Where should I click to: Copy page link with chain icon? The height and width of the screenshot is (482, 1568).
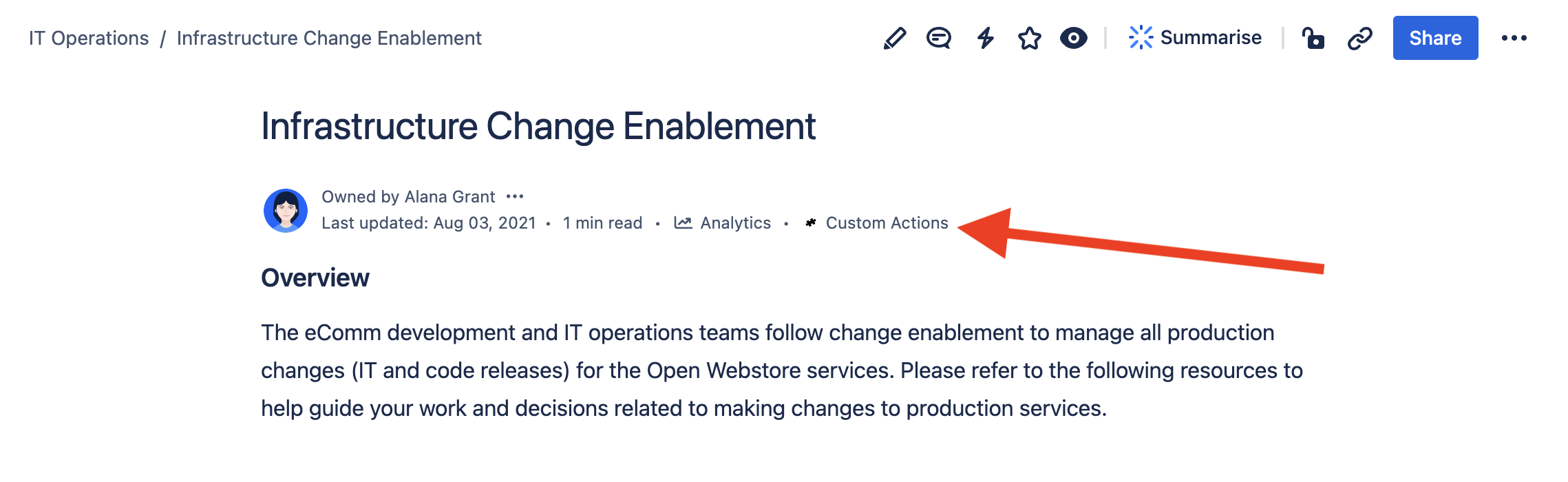(1360, 38)
